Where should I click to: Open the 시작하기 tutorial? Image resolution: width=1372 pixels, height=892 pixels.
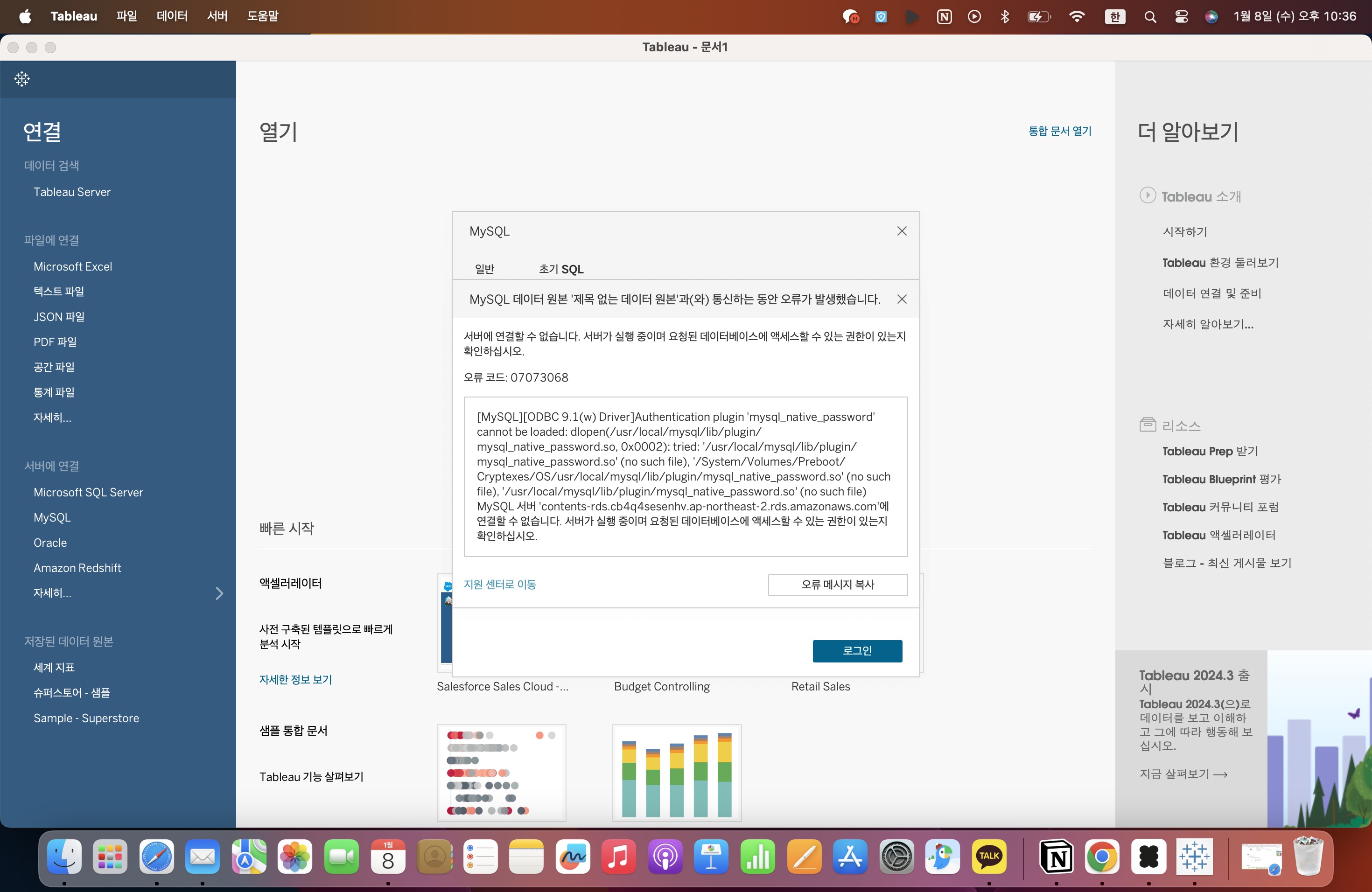(x=1185, y=231)
